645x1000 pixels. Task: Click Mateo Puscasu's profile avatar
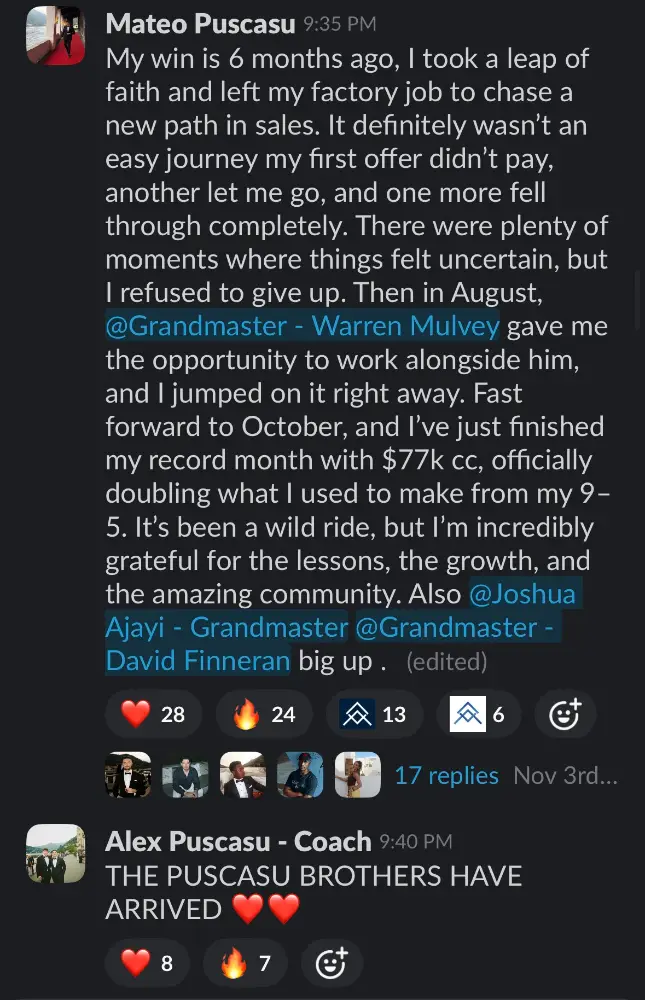(55, 35)
